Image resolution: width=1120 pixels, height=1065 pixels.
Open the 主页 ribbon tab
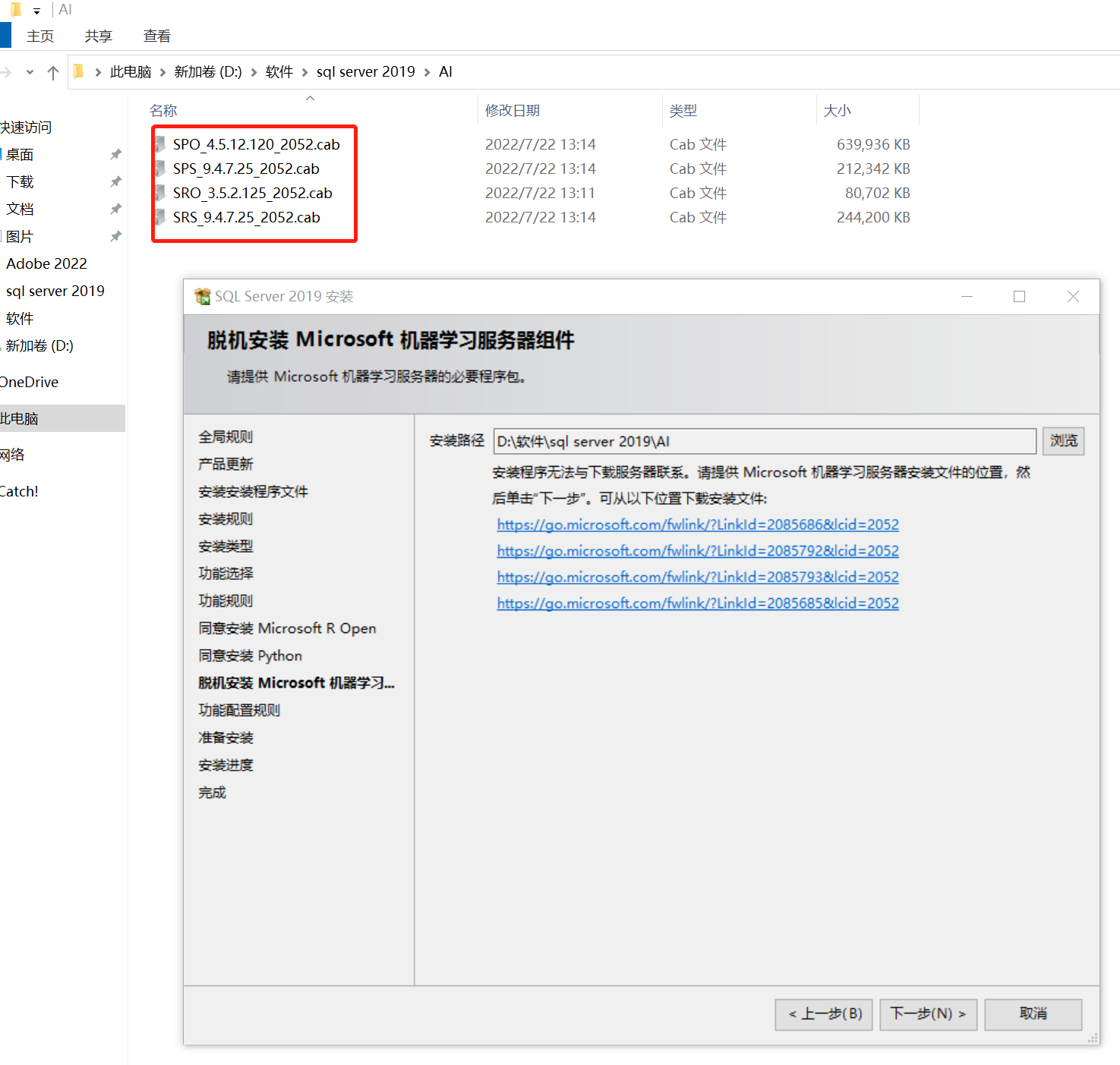coord(40,36)
